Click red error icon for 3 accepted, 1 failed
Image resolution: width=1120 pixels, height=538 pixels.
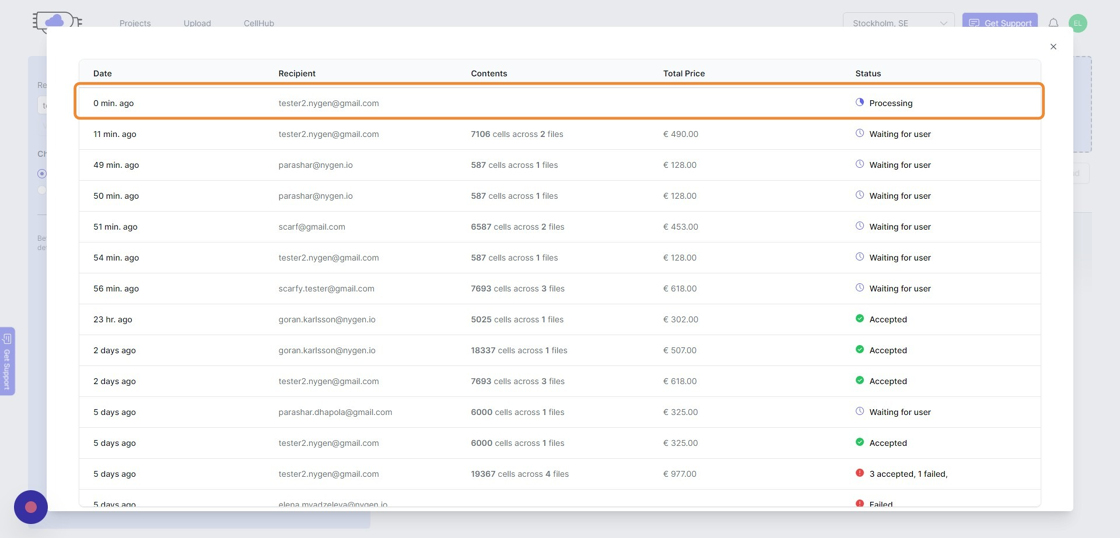(859, 473)
